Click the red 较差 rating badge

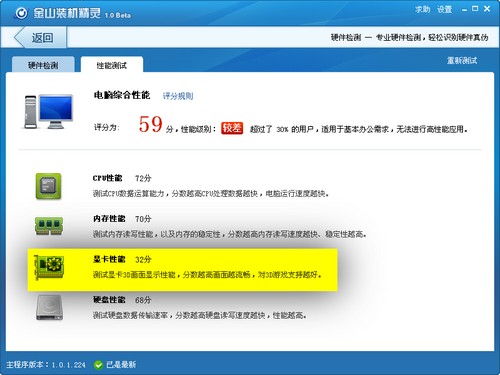click(232, 128)
